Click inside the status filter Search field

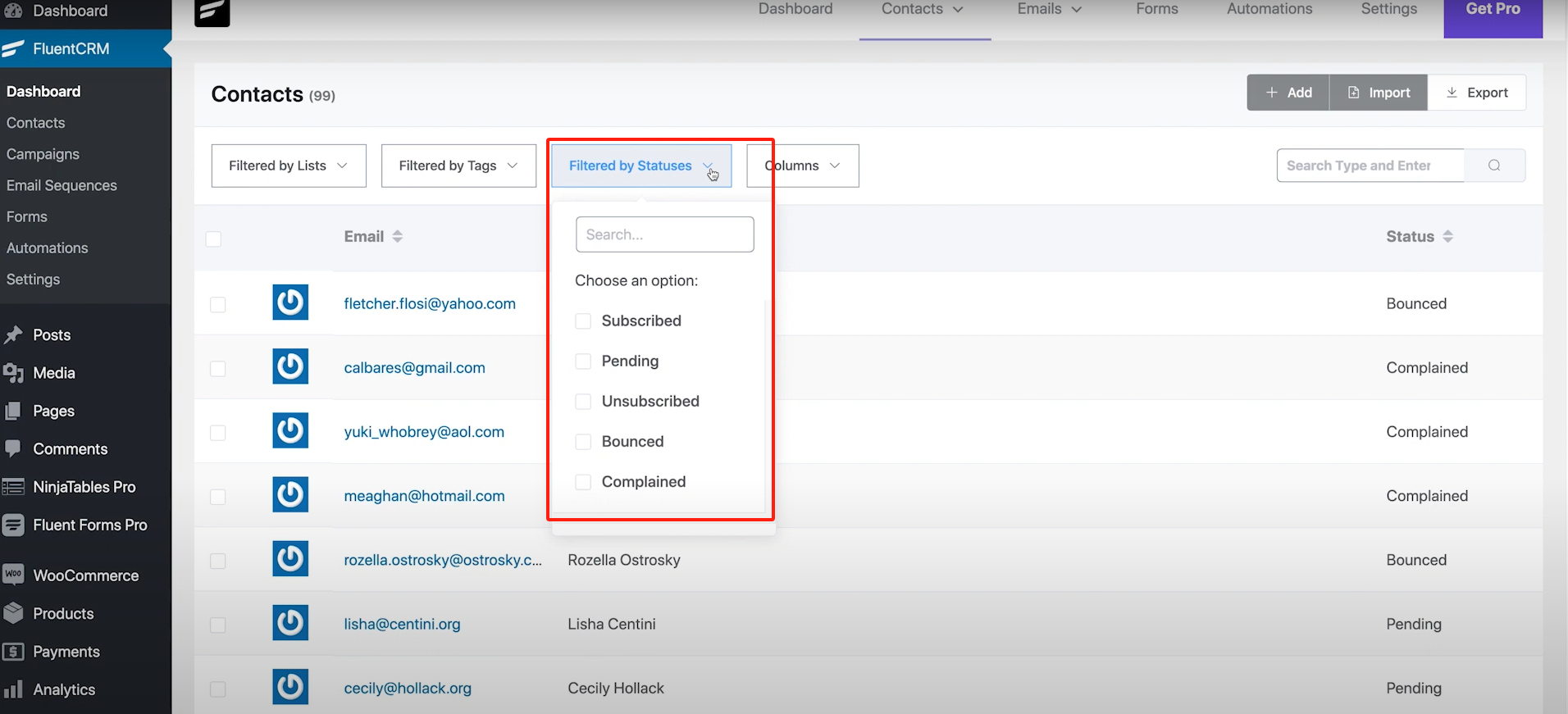pyautogui.click(x=664, y=234)
